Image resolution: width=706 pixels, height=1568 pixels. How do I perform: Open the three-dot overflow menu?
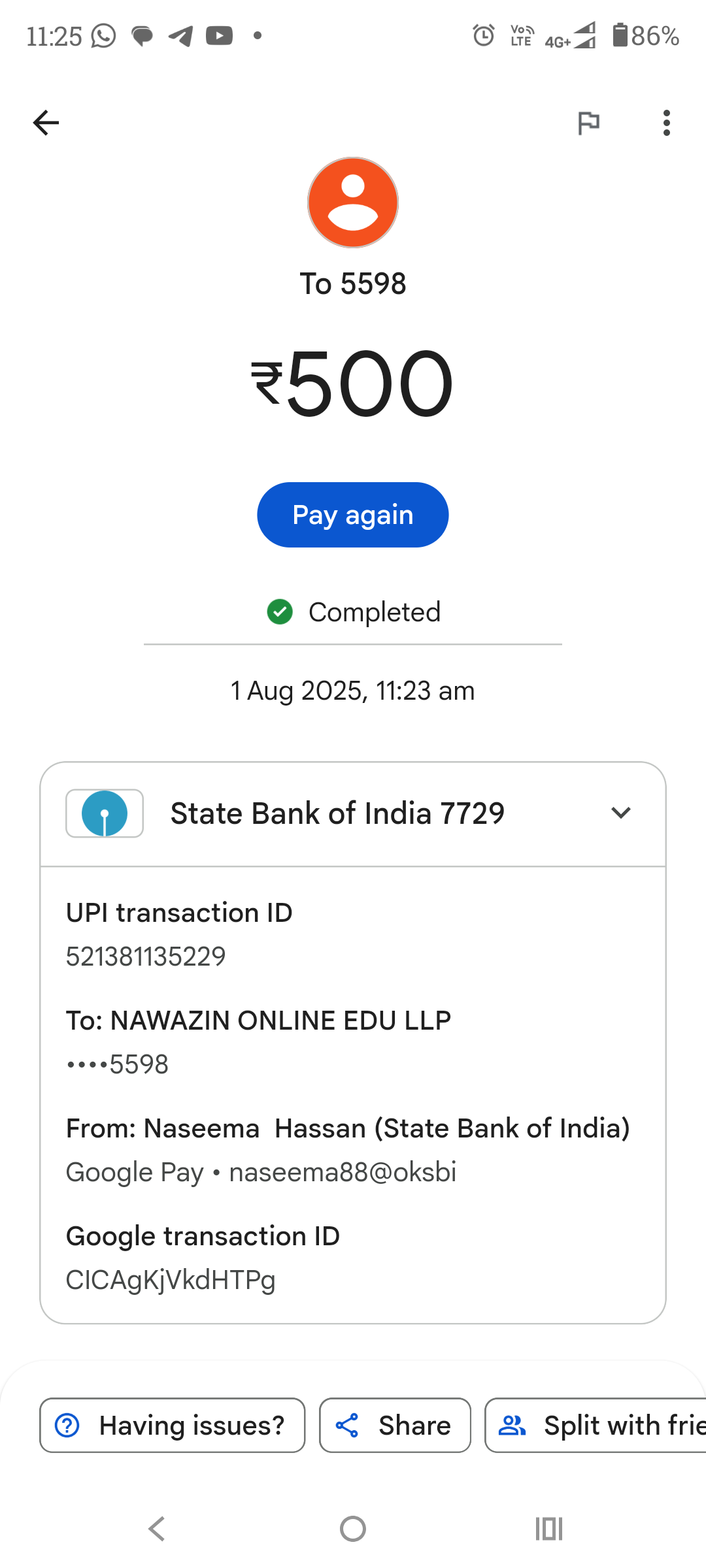(666, 122)
